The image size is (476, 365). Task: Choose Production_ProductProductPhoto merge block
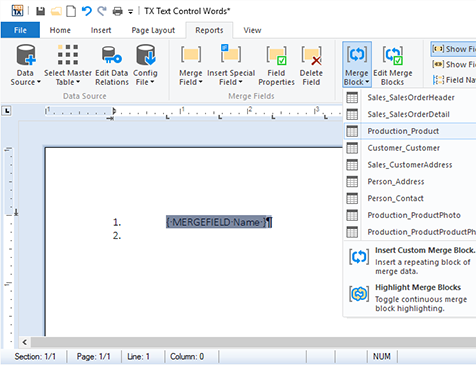(410, 232)
